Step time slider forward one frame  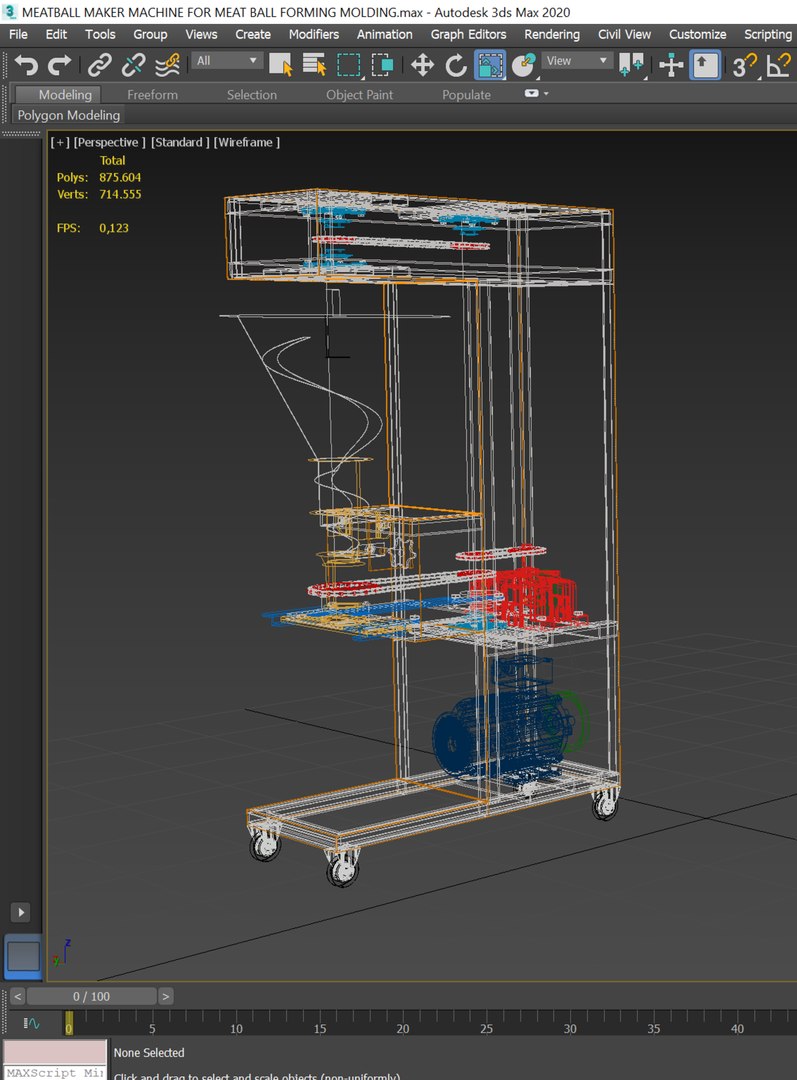pyautogui.click(x=165, y=996)
